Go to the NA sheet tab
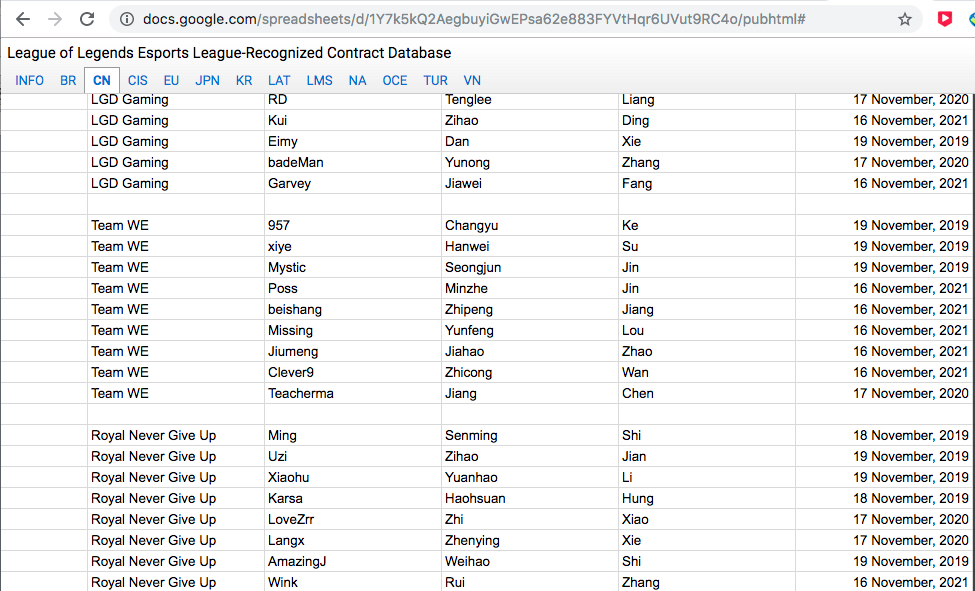 point(358,80)
